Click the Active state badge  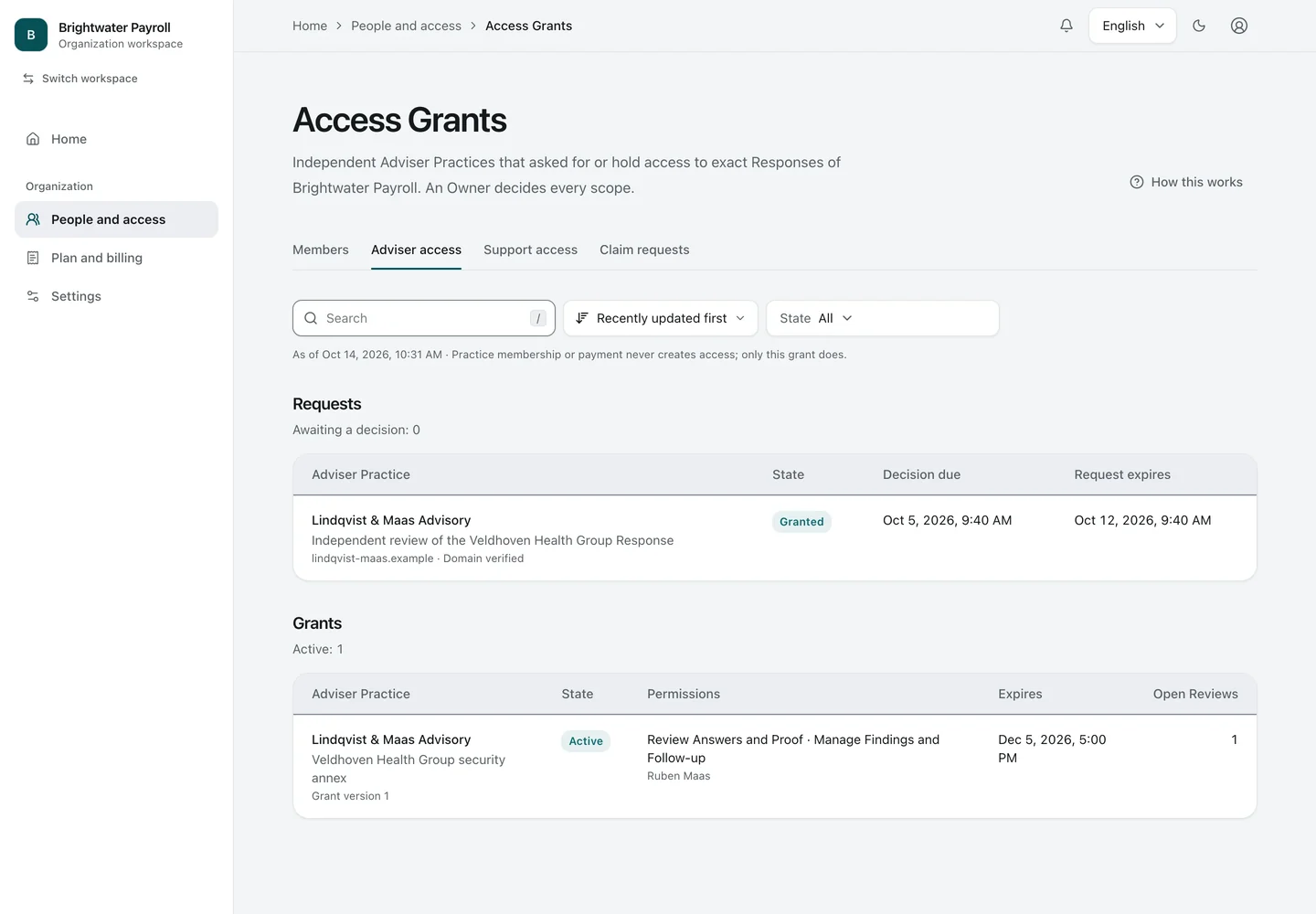pos(586,741)
